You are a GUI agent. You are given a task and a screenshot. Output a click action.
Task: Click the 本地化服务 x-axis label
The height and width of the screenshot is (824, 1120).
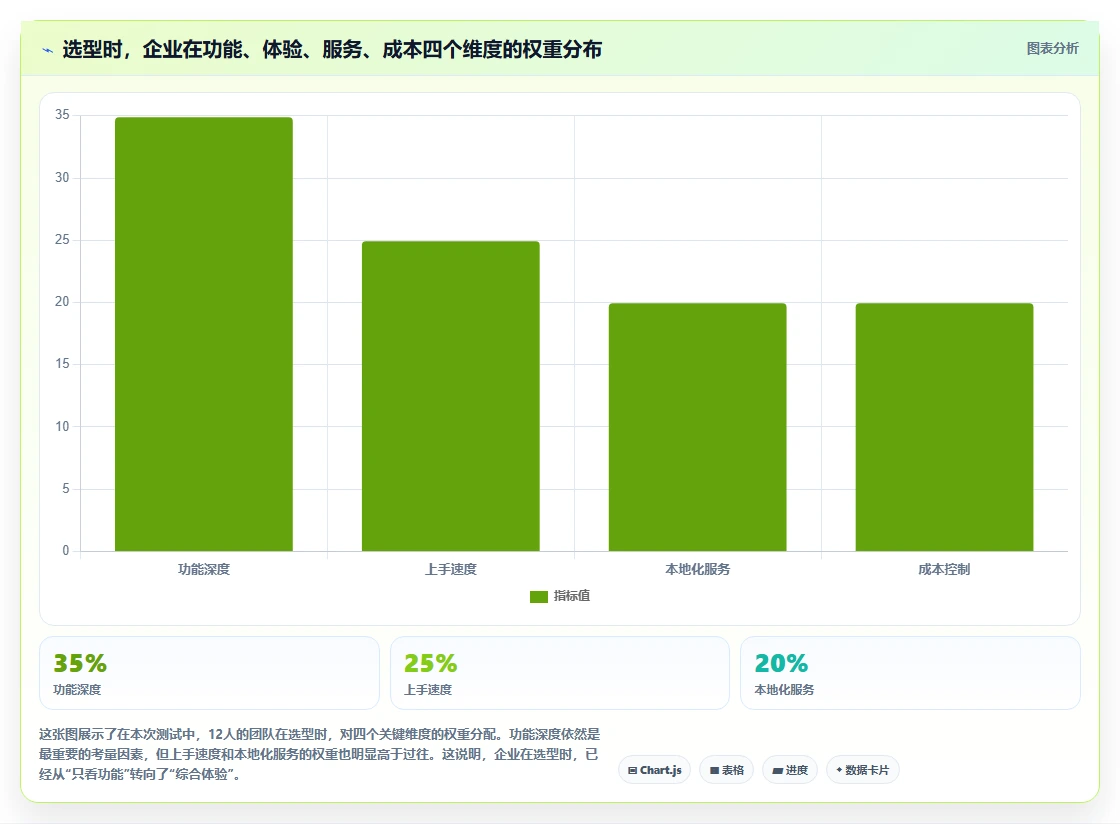click(x=697, y=569)
